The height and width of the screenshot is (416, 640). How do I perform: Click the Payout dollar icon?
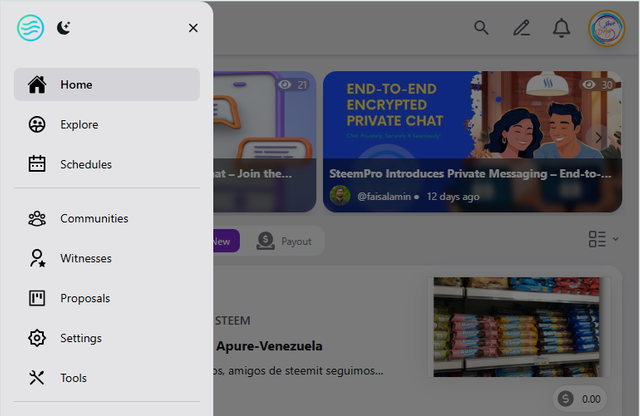tap(265, 241)
